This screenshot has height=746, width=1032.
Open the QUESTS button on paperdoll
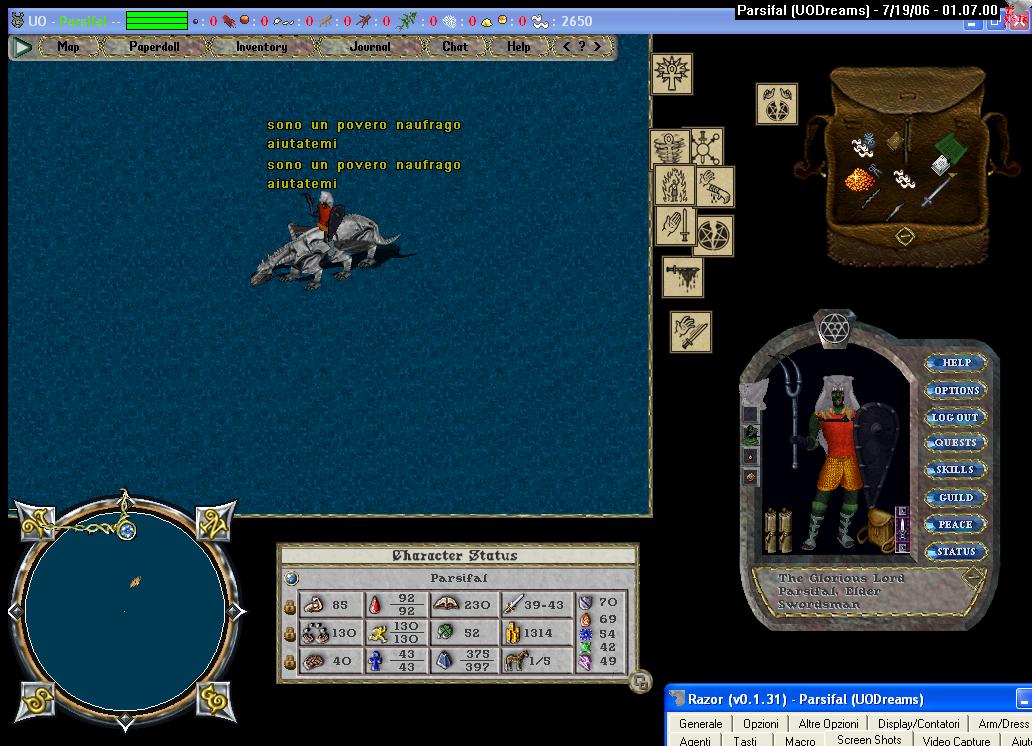coord(956,442)
